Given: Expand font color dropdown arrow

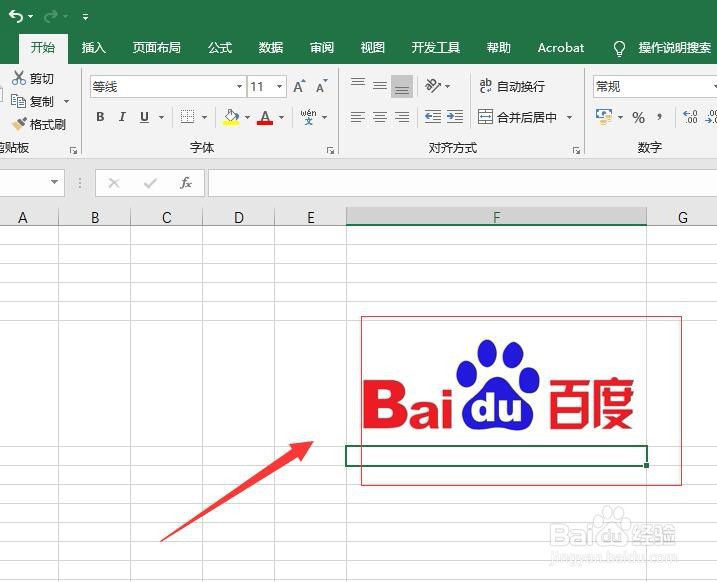Looking at the screenshot, I should [x=282, y=117].
